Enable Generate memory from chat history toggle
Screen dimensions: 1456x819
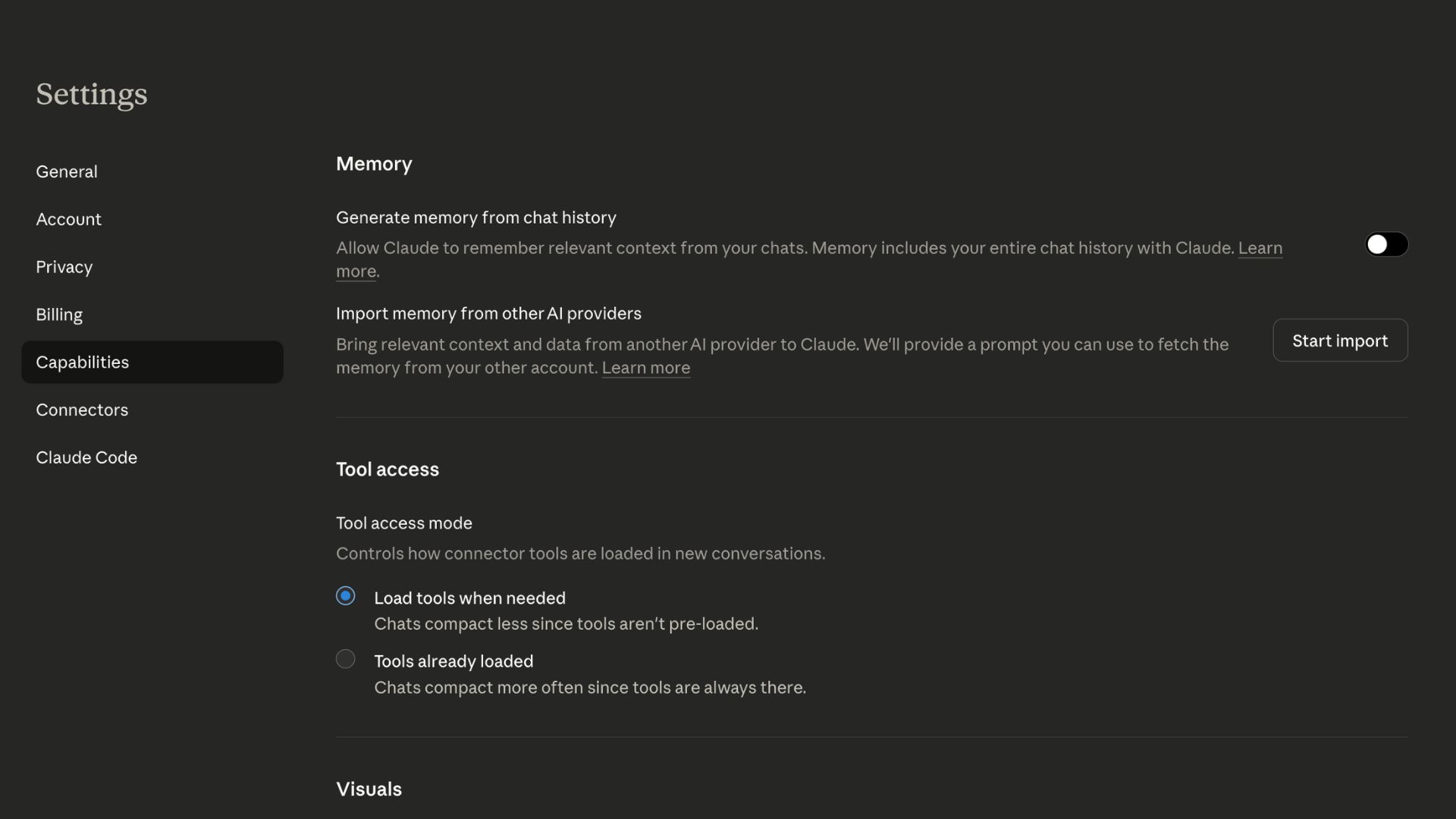point(1386,244)
